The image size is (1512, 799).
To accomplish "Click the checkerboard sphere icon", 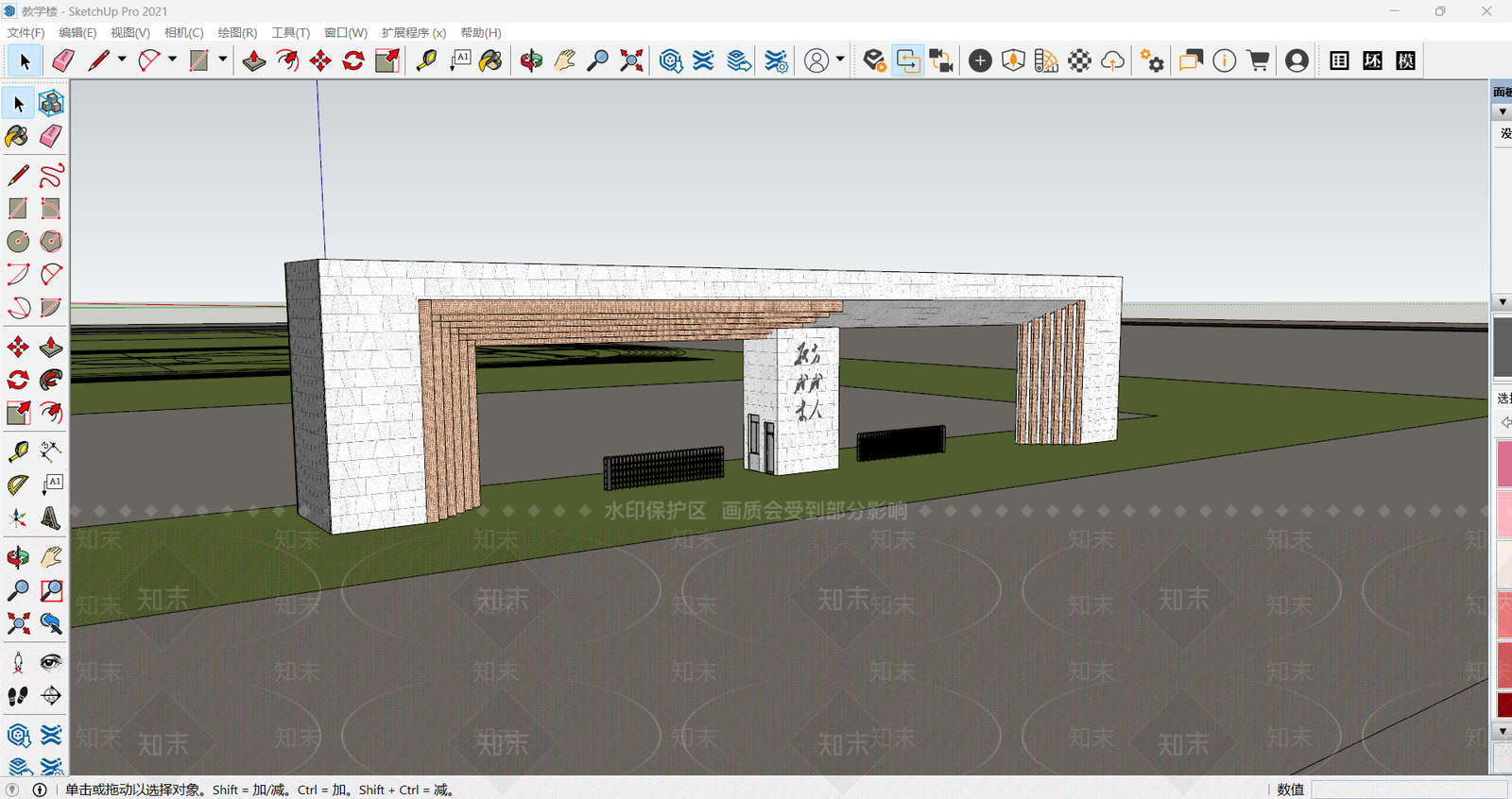I will [x=1079, y=60].
